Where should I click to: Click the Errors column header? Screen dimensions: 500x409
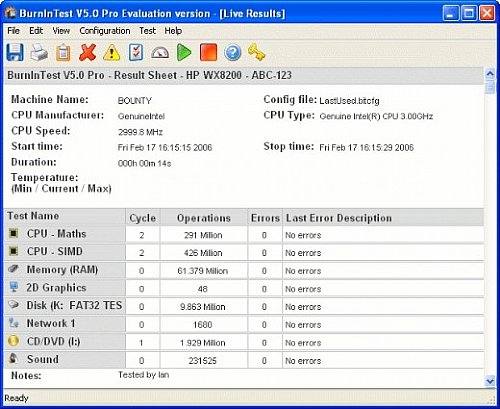(265, 218)
